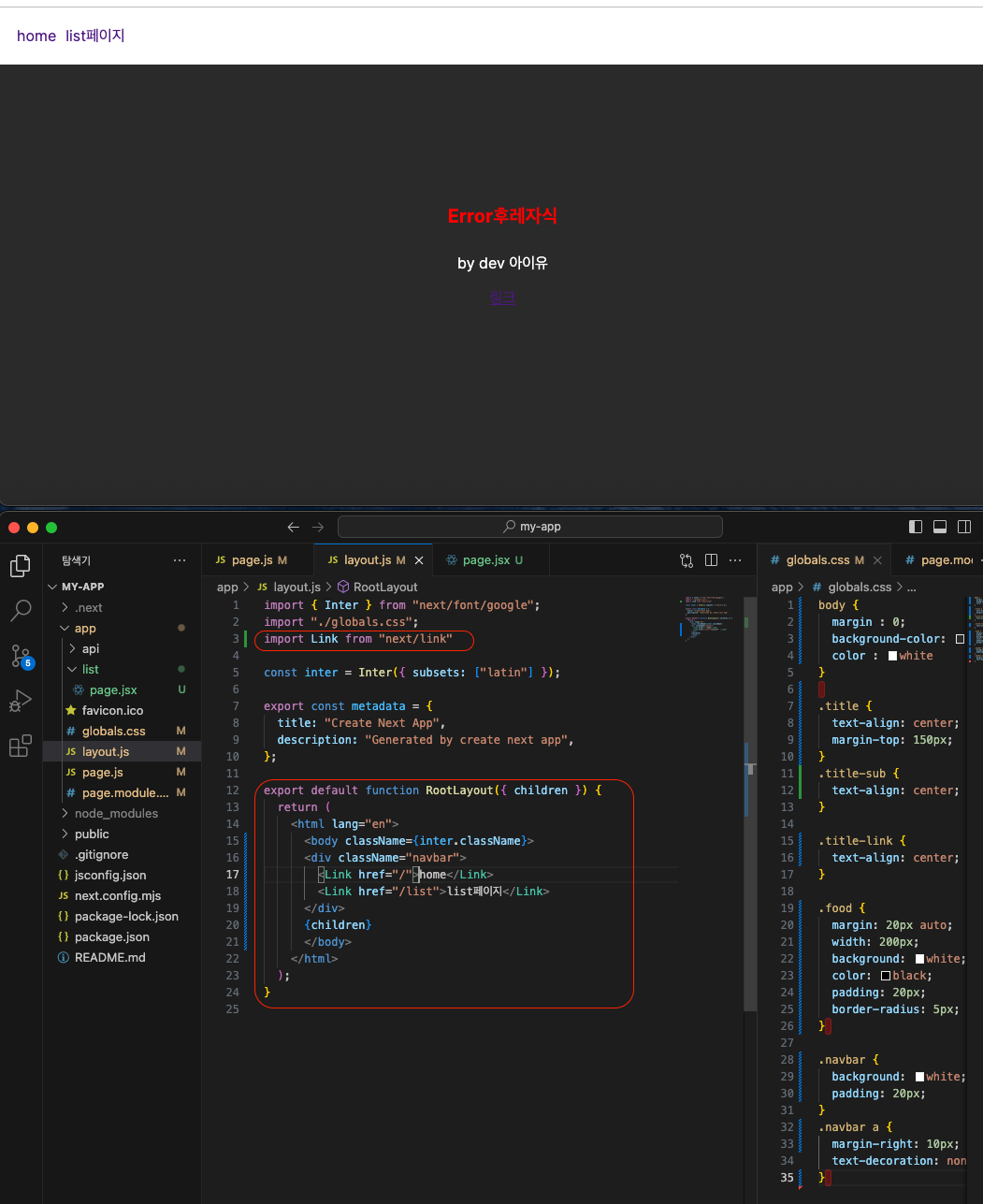Image resolution: width=983 pixels, height=1204 pixels.
Task: Open page.jsx under the list folder
Action: [122, 689]
